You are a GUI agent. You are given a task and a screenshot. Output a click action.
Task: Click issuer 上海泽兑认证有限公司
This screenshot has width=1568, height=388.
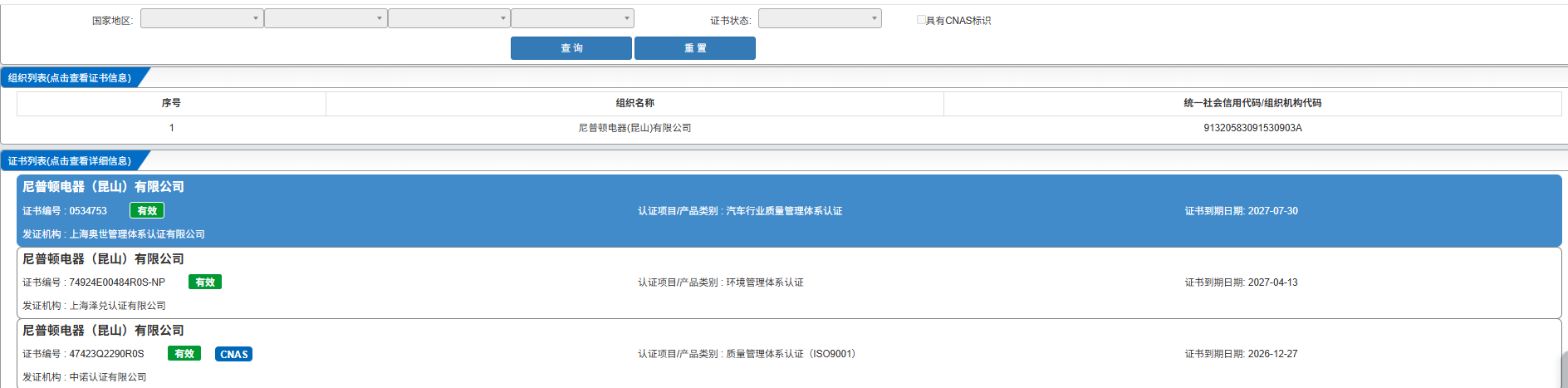[x=117, y=306]
